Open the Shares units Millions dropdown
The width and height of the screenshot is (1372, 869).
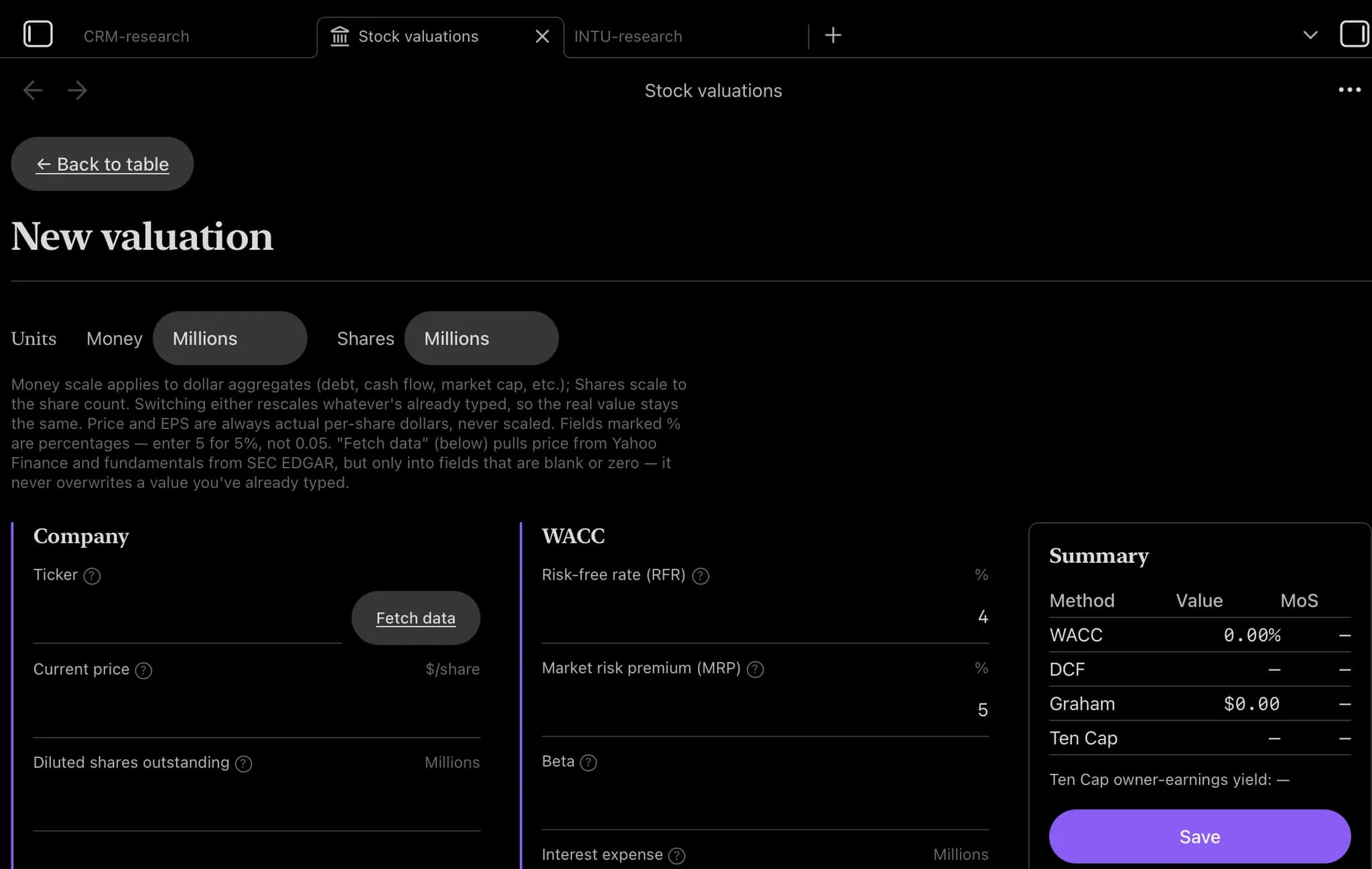coord(481,338)
